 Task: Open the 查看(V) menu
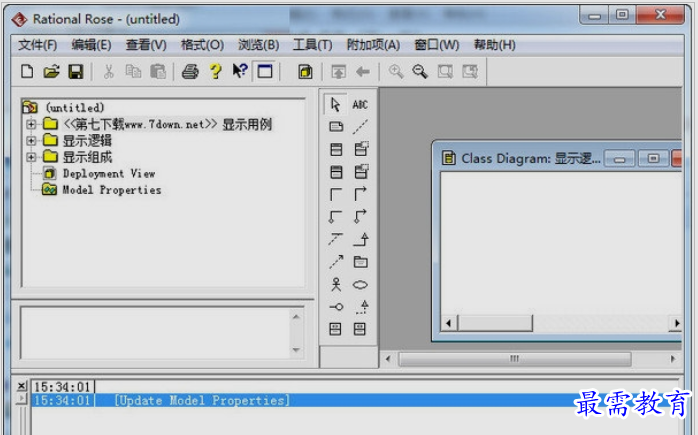pos(146,45)
